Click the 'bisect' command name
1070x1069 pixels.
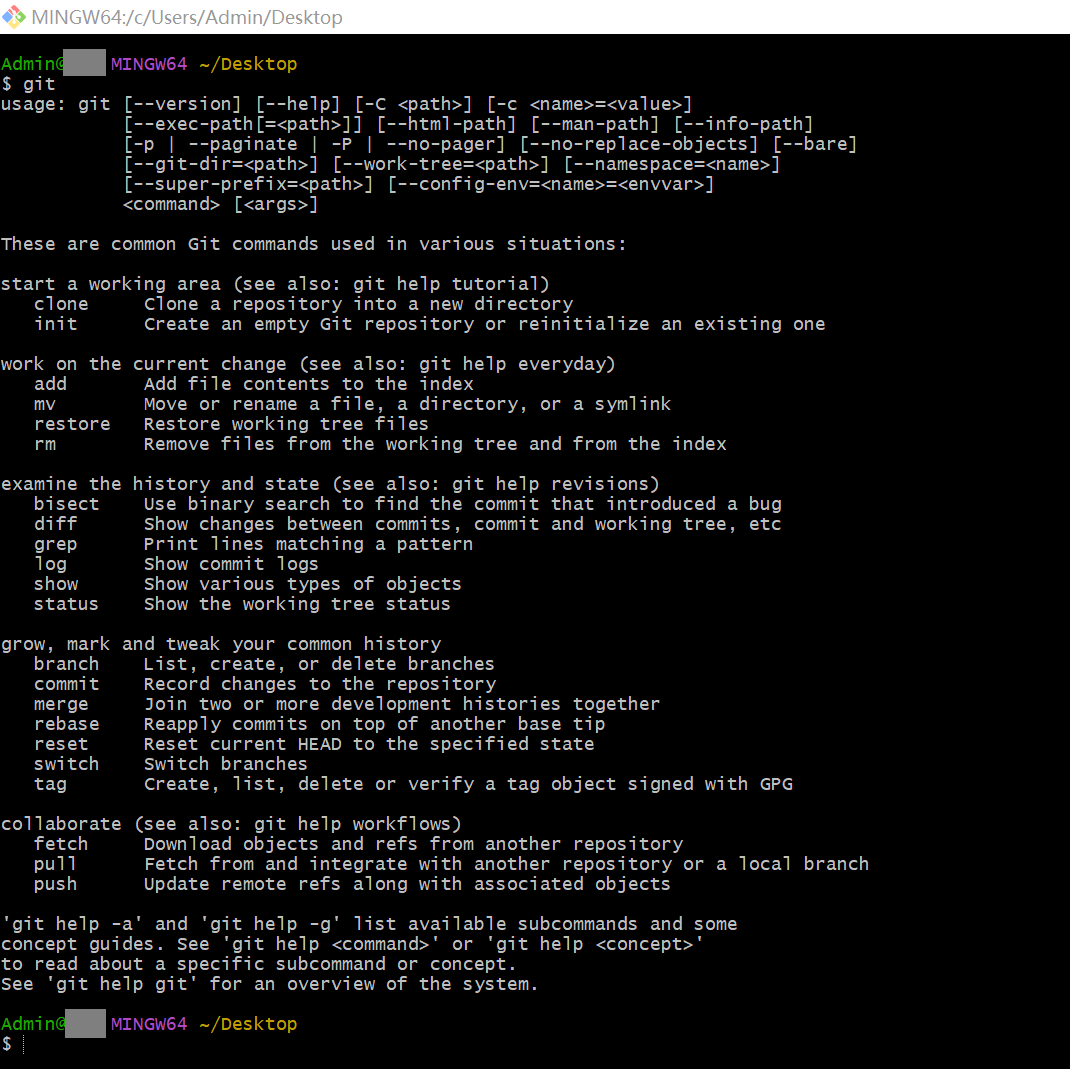click(67, 504)
